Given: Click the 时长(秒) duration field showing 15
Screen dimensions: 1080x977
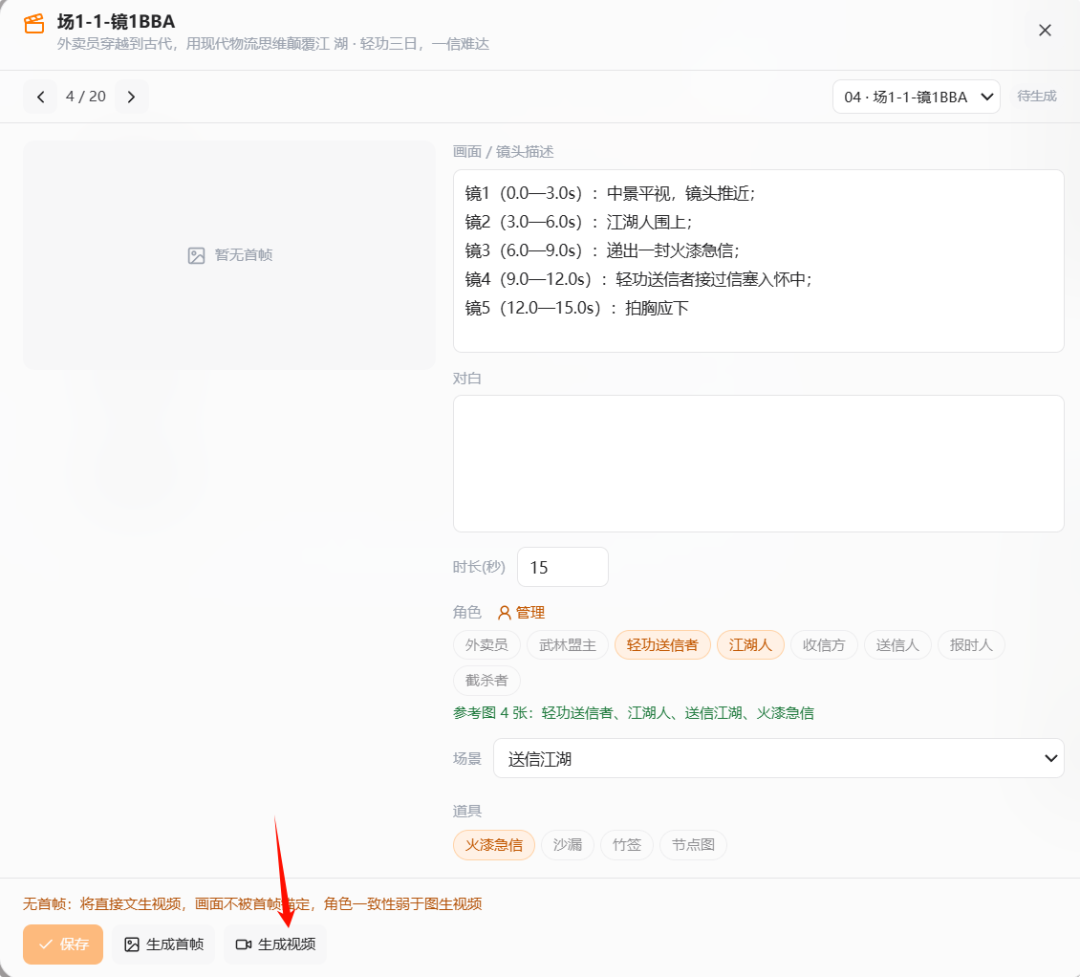Looking at the screenshot, I should (563, 567).
